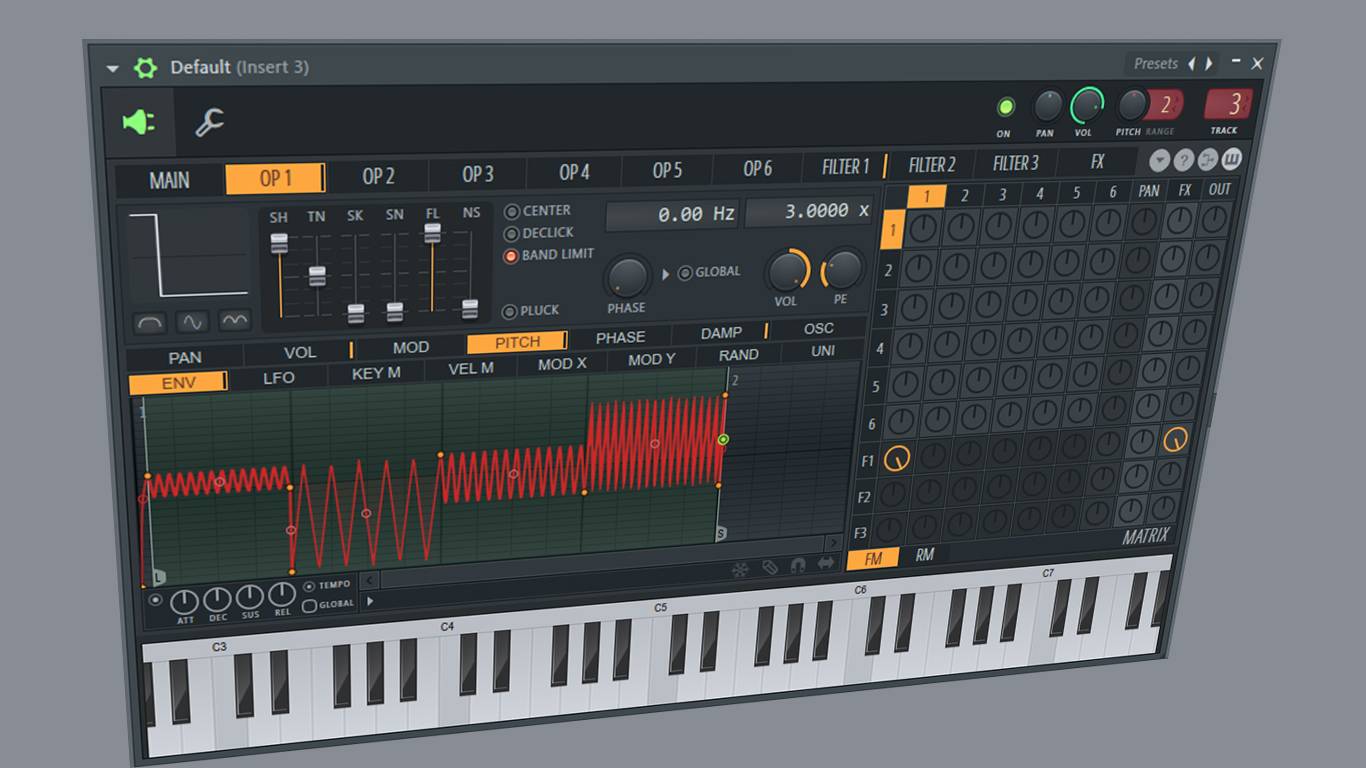
Task: Click the KEY M tab button
Action: [x=376, y=374]
